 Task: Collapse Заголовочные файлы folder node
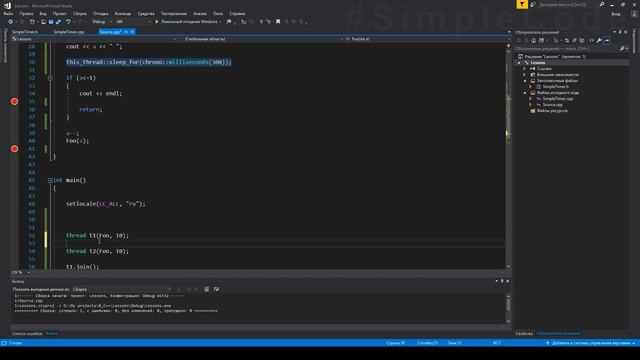[525, 80]
